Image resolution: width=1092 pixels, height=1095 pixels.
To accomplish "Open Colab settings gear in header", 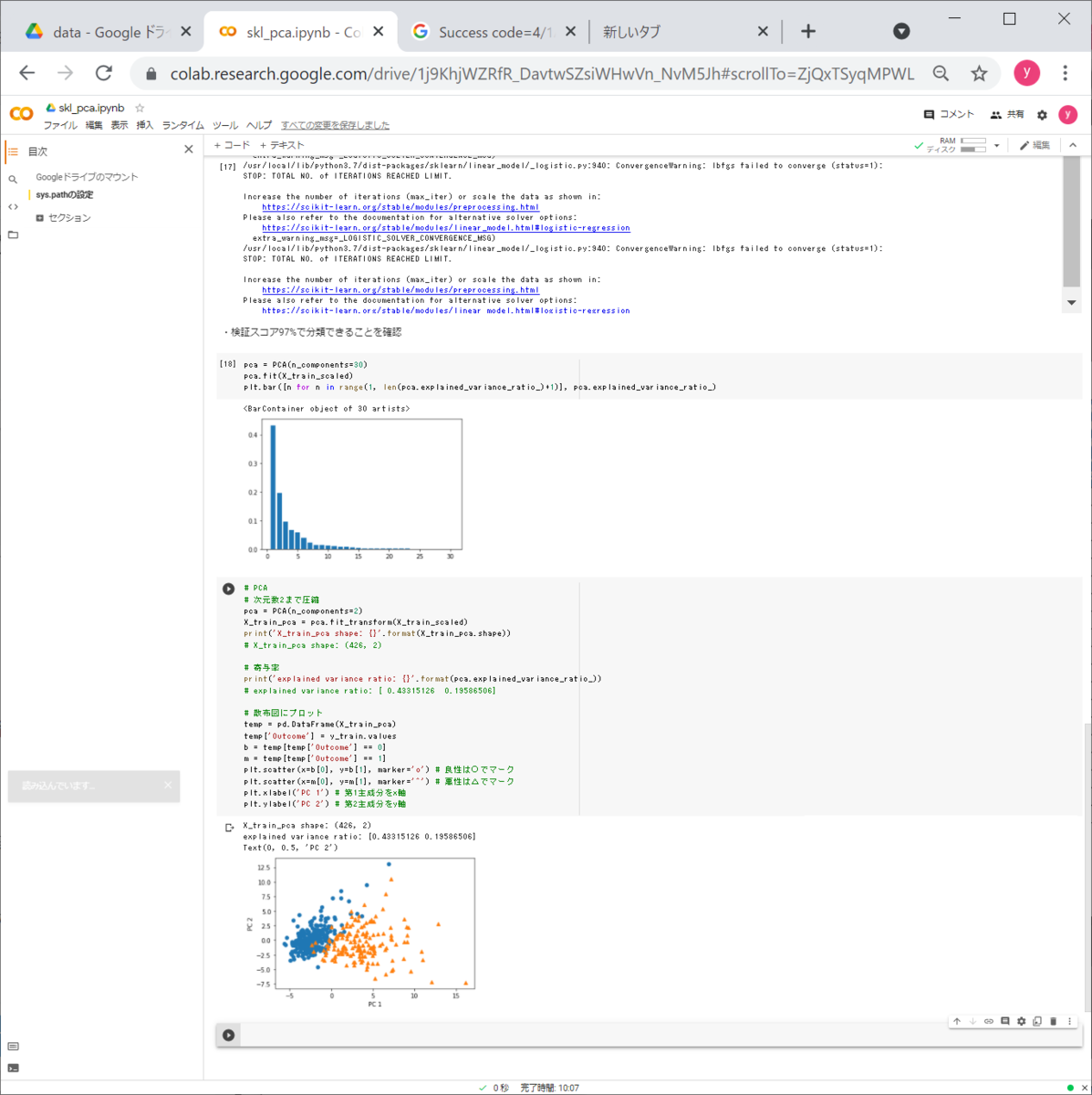I will 1042,115.
